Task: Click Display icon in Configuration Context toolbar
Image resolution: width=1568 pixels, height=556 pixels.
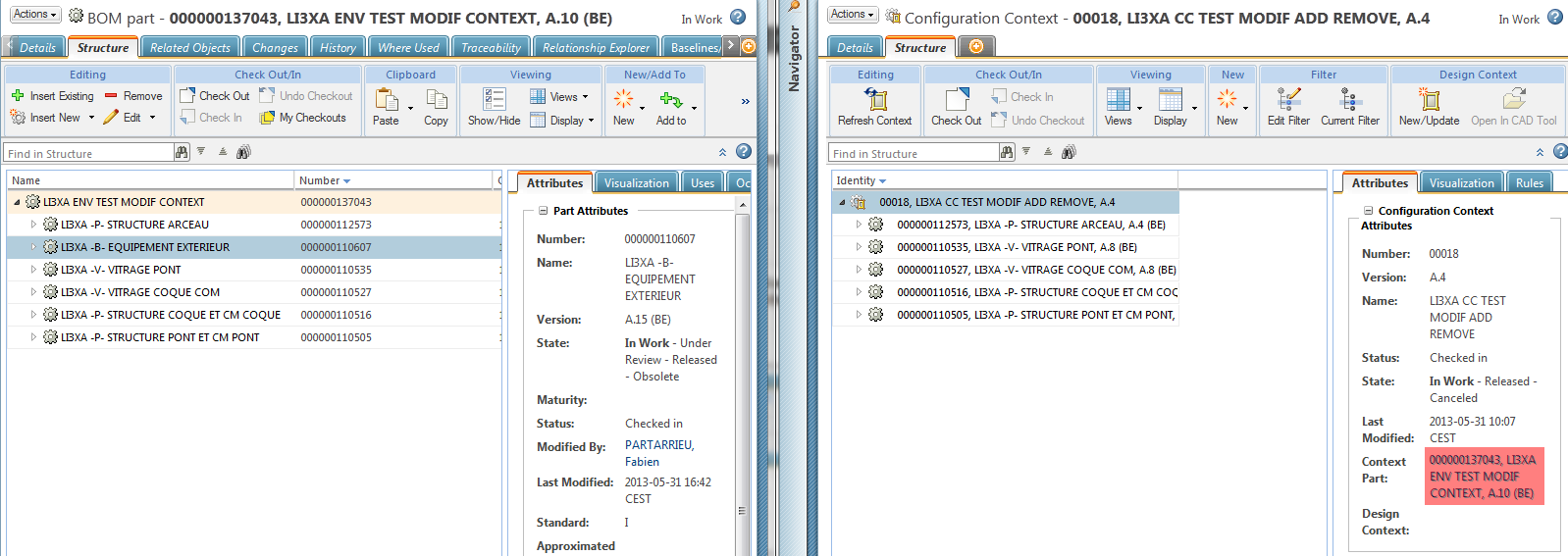Action: 1170,107
